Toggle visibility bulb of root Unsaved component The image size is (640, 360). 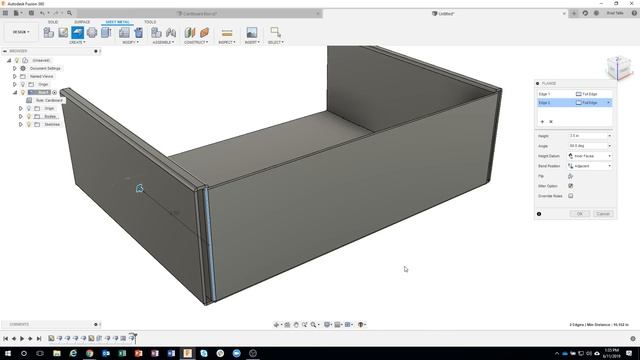pos(17,60)
